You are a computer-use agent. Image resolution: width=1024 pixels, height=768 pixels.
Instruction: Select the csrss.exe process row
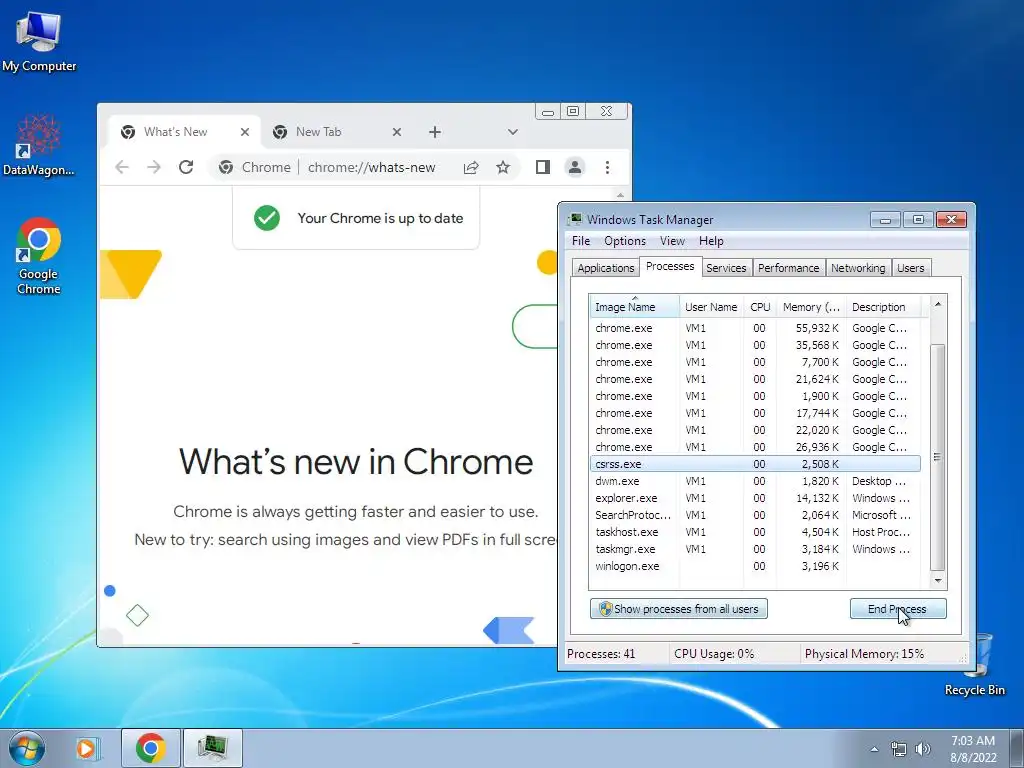coord(755,464)
